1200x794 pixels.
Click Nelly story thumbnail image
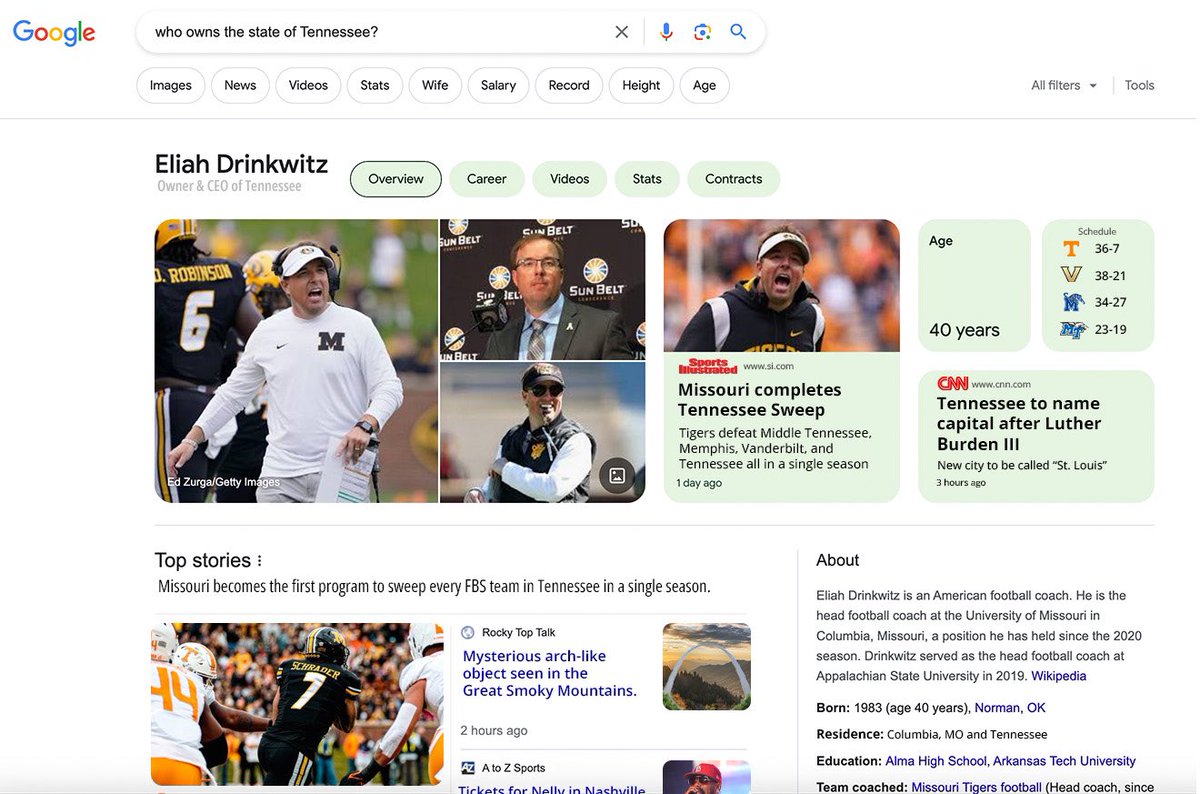(x=707, y=777)
